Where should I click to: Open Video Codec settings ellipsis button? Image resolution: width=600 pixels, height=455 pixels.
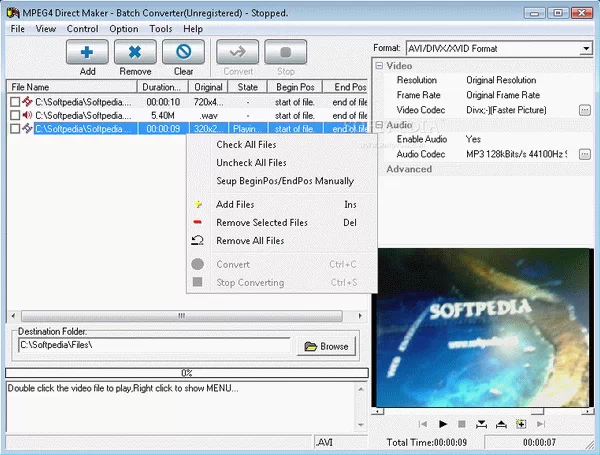point(584,111)
